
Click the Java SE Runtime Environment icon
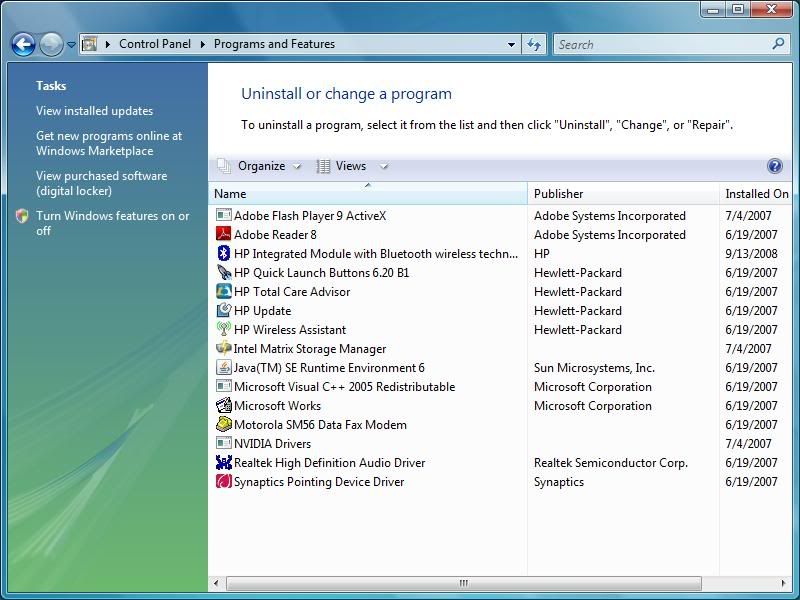click(x=223, y=367)
